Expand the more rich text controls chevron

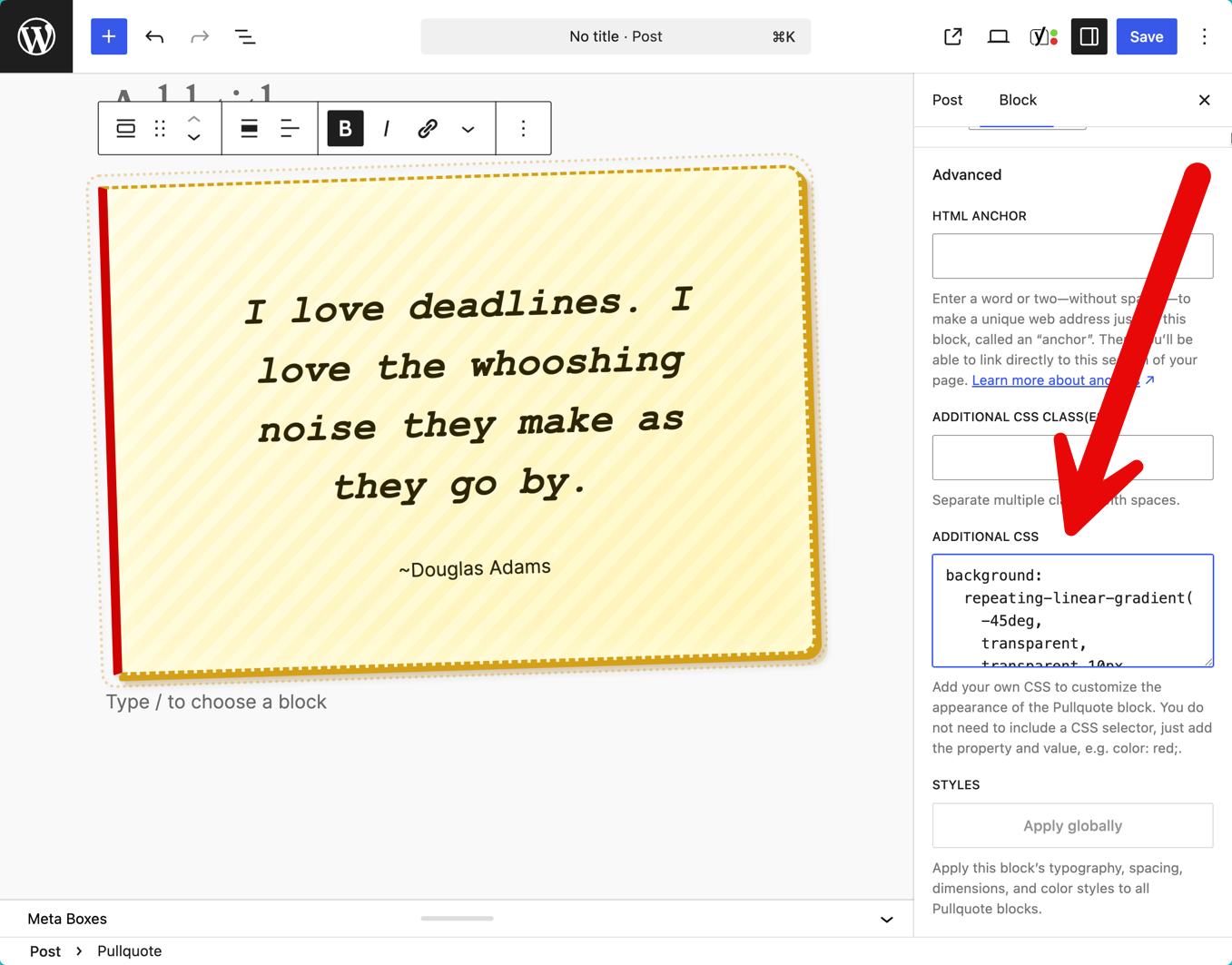coord(468,129)
